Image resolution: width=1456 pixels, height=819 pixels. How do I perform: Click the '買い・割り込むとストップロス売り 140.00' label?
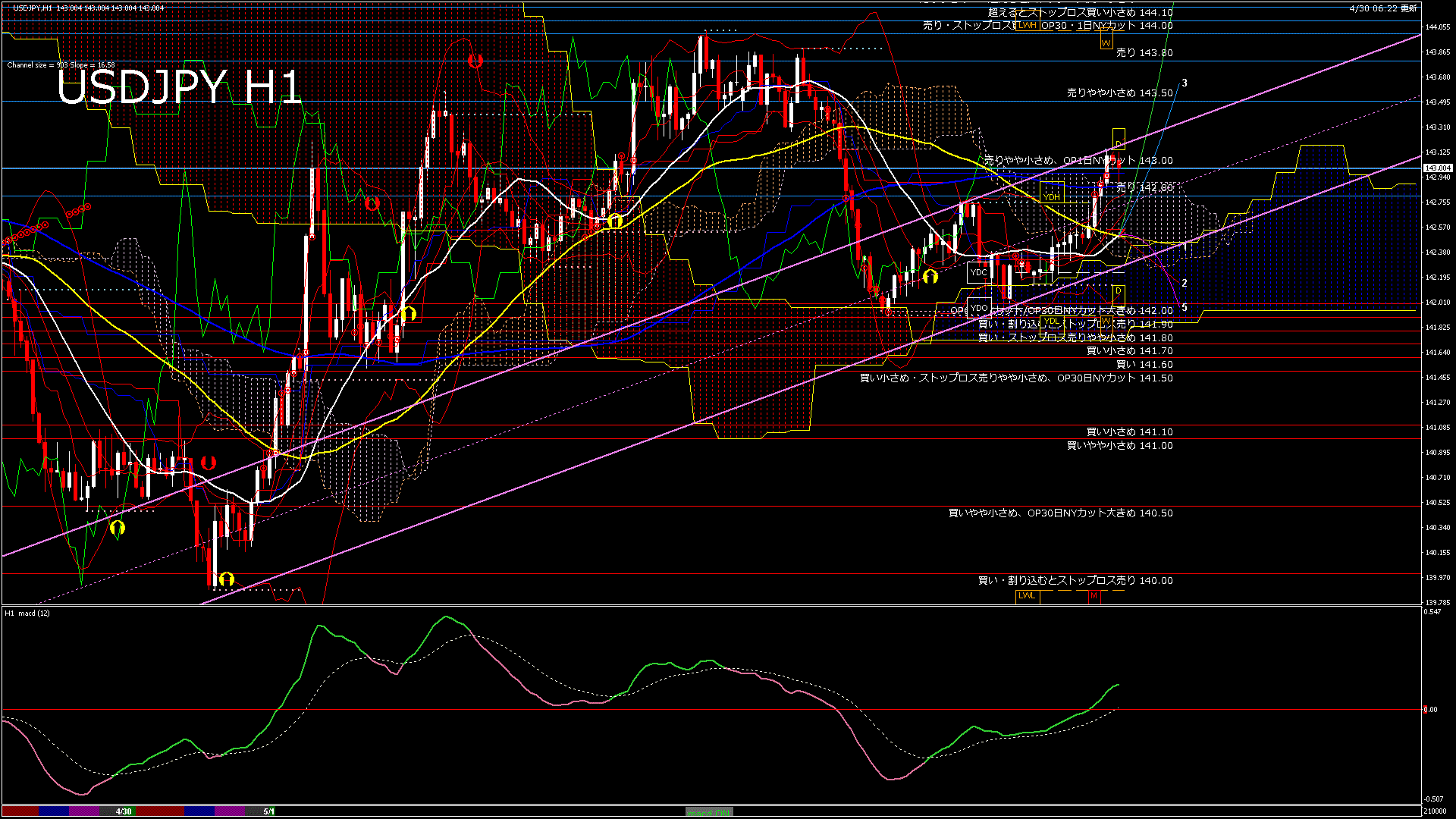click(x=1075, y=581)
